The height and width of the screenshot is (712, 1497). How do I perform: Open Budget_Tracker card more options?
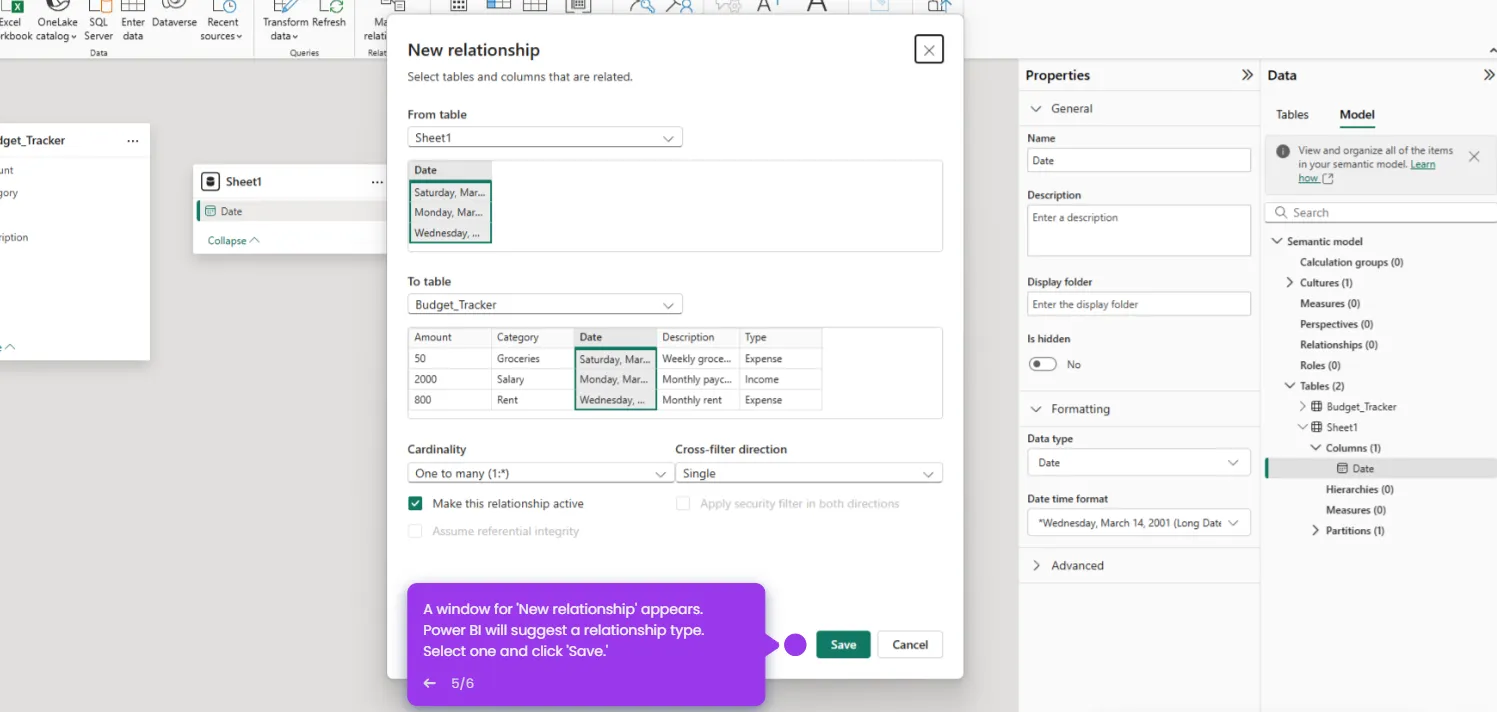click(133, 141)
